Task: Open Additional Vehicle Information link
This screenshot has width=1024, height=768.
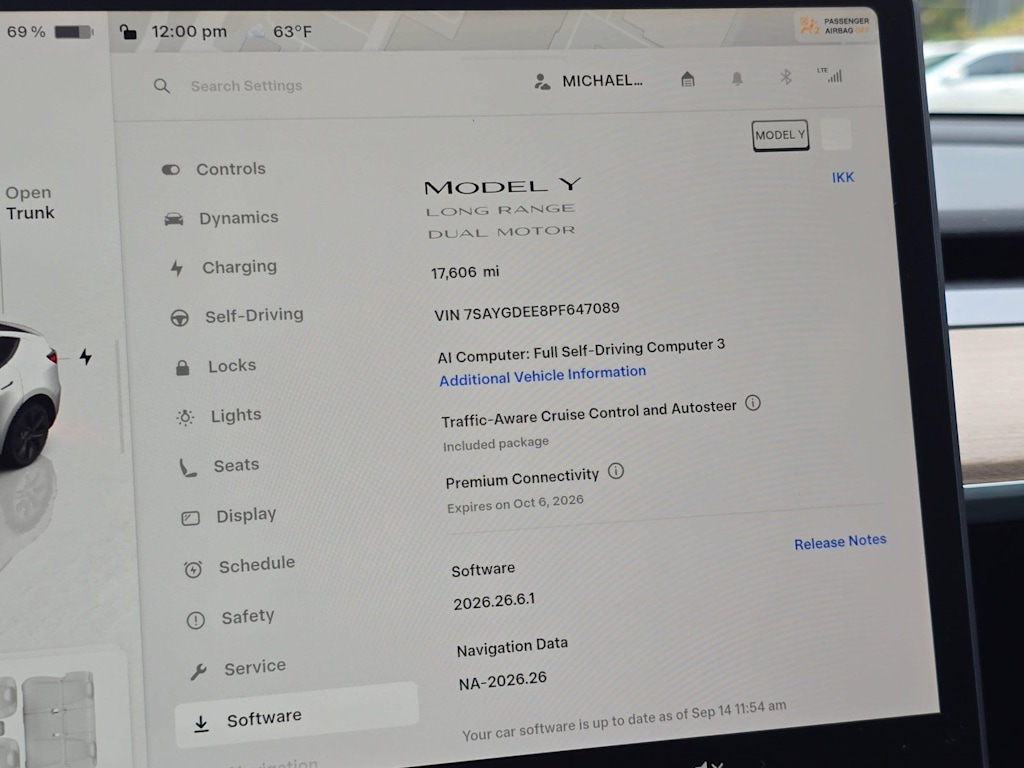Action: 543,376
